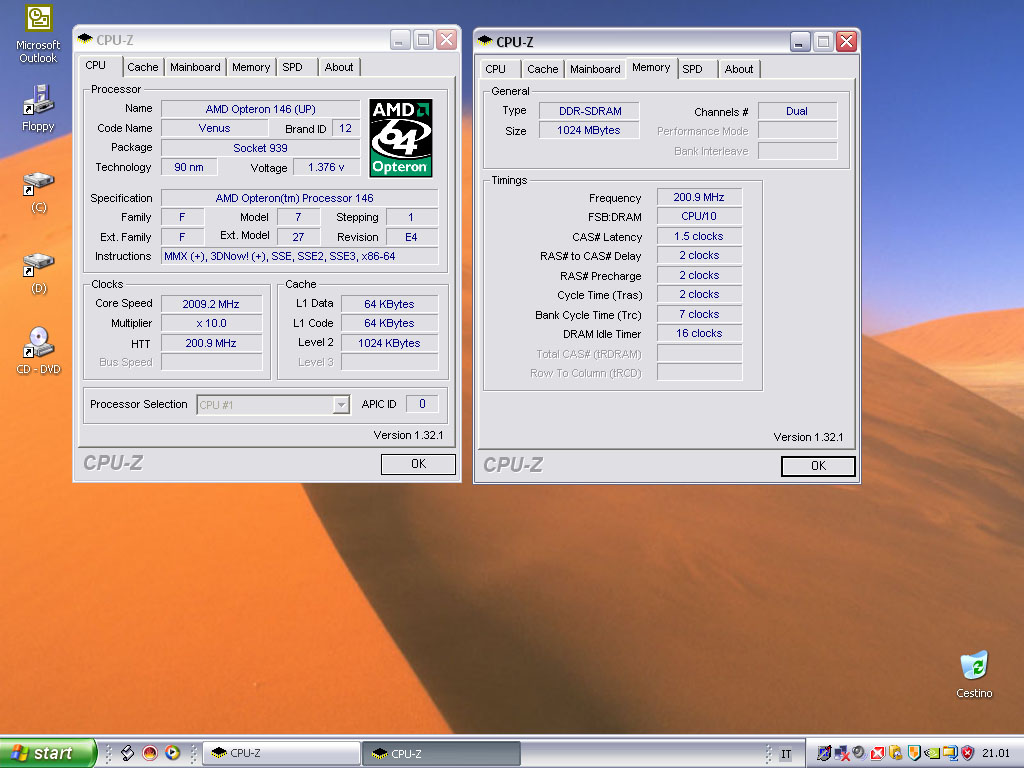Click the Technology value 90 nm
This screenshot has height=768, width=1024.
(x=189, y=167)
